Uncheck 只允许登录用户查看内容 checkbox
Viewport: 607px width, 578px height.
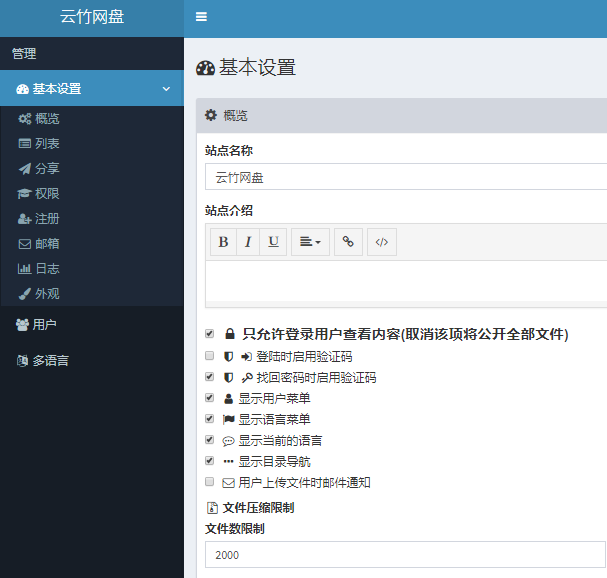tap(209, 333)
